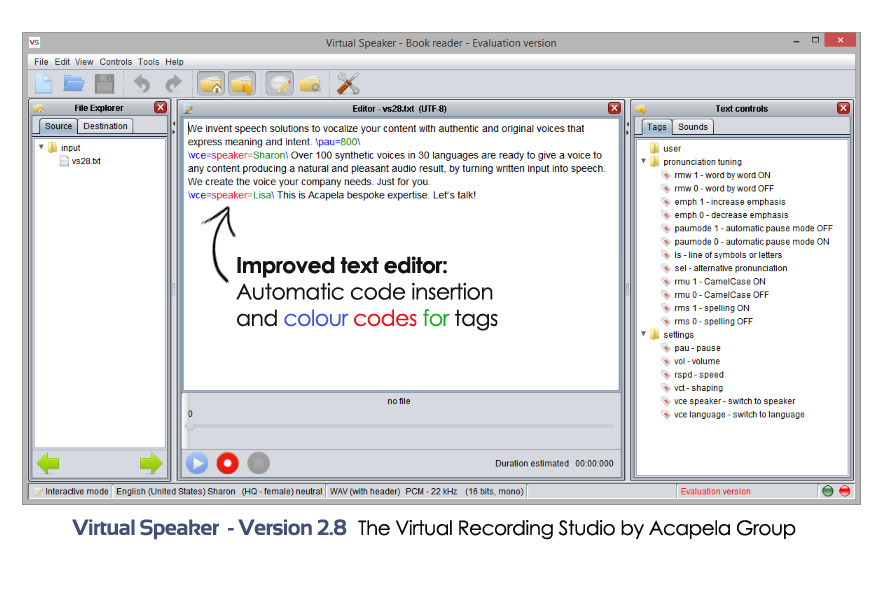The height and width of the screenshot is (600, 882).
Task: Stop playback with the grey stop button
Action: coord(259,463)
